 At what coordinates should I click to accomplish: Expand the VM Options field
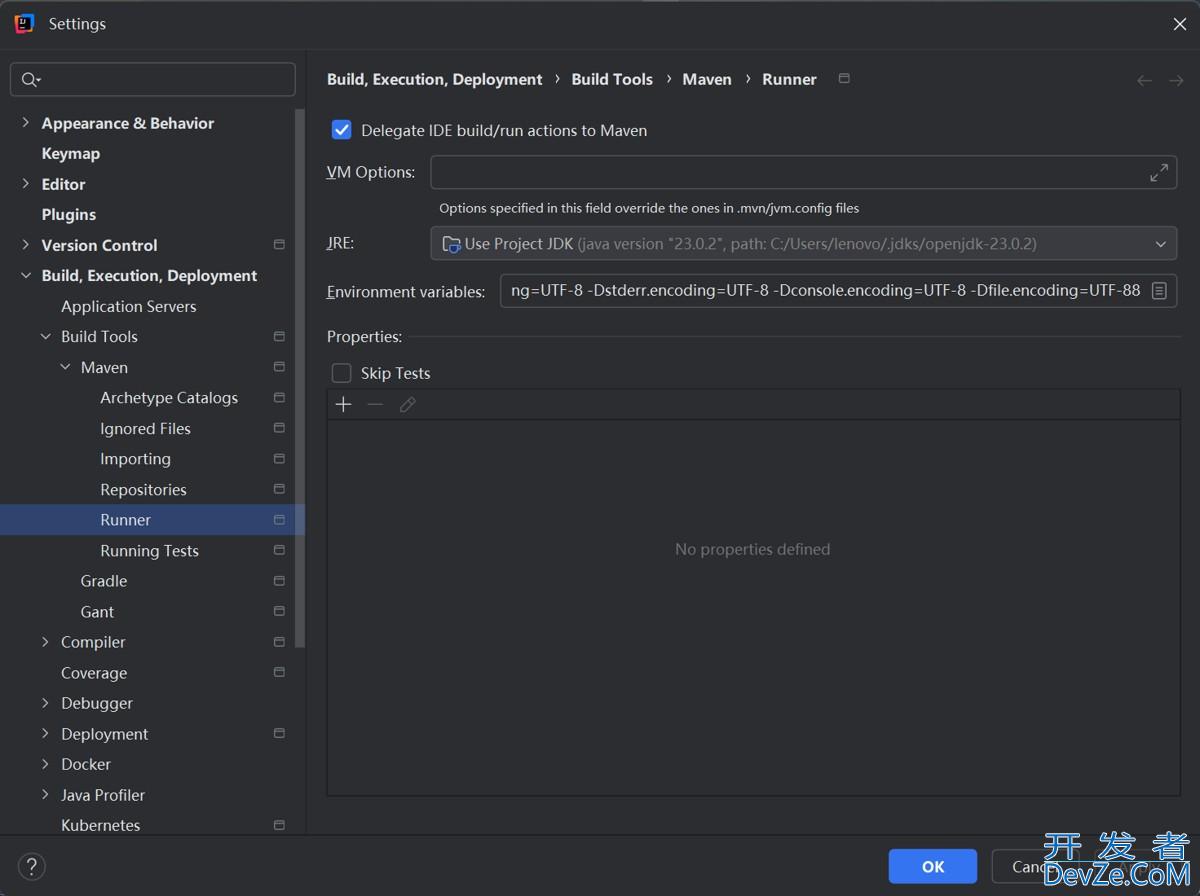[x=1158, y=173]
